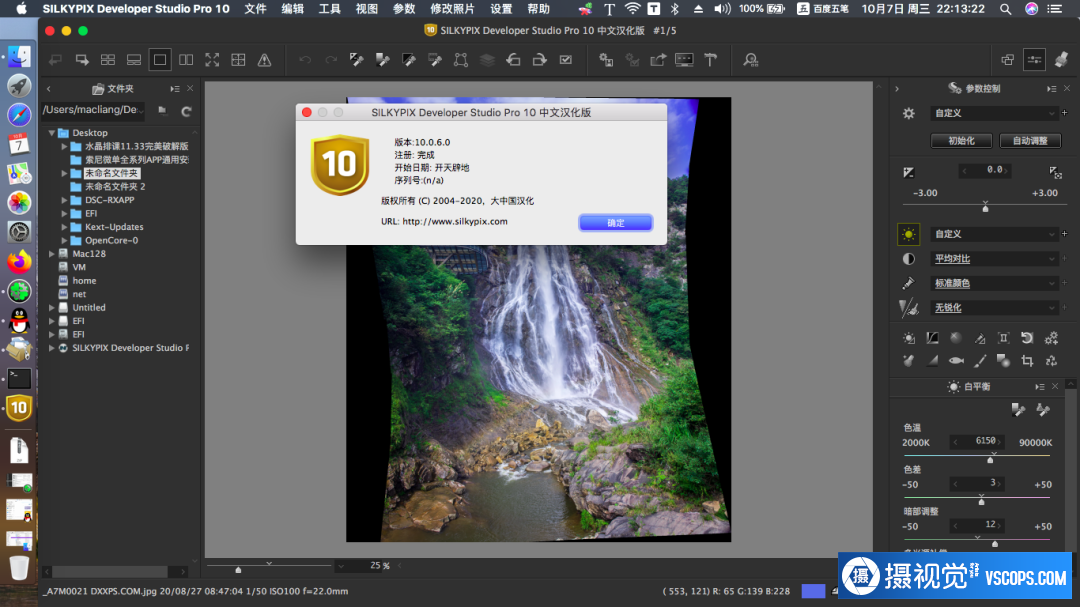1080x607 pixels.
Task: Open the 视图 menu
Action: (x=367, y=9)
